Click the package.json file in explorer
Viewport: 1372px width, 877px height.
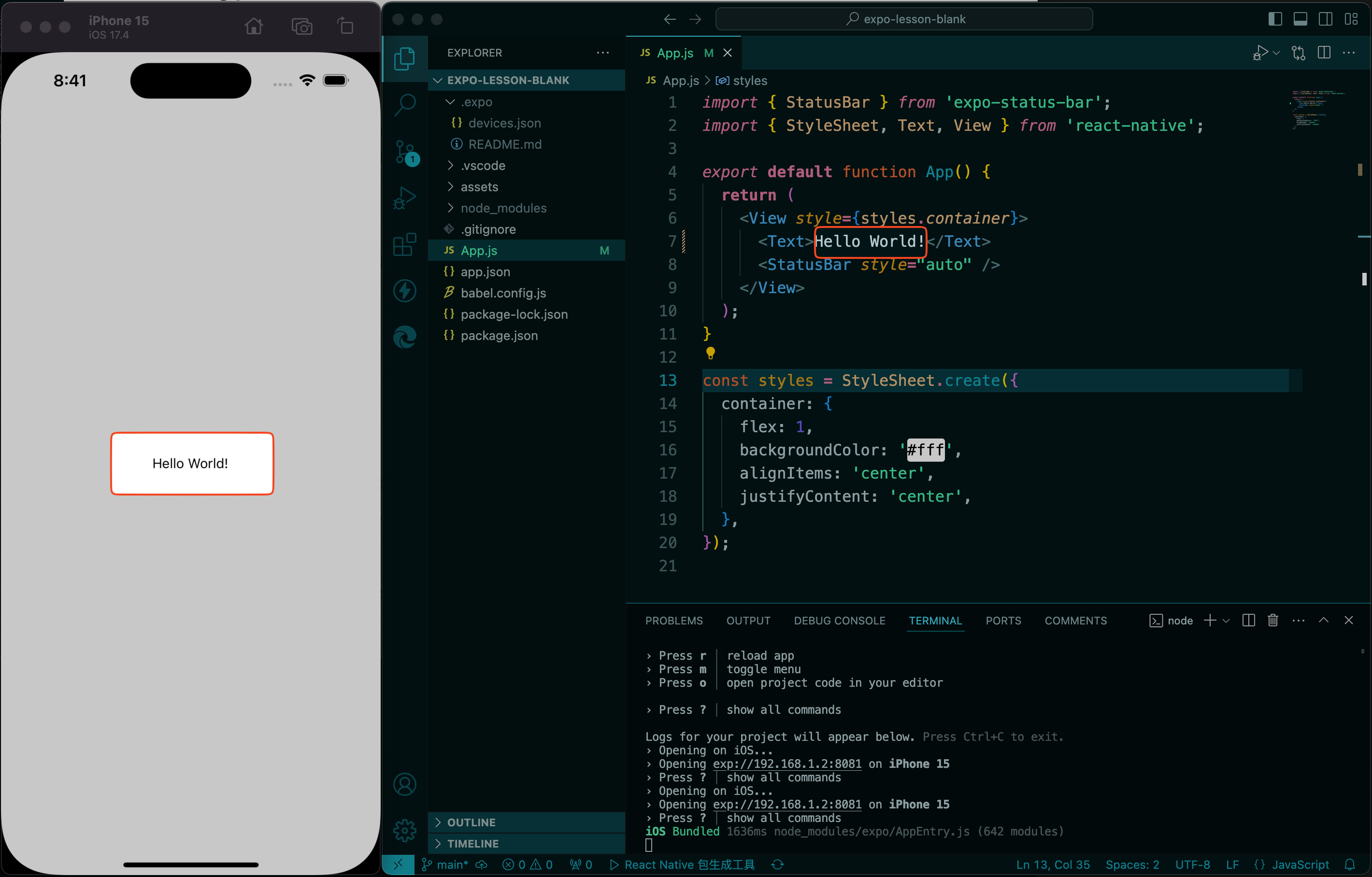pos(499,335)
